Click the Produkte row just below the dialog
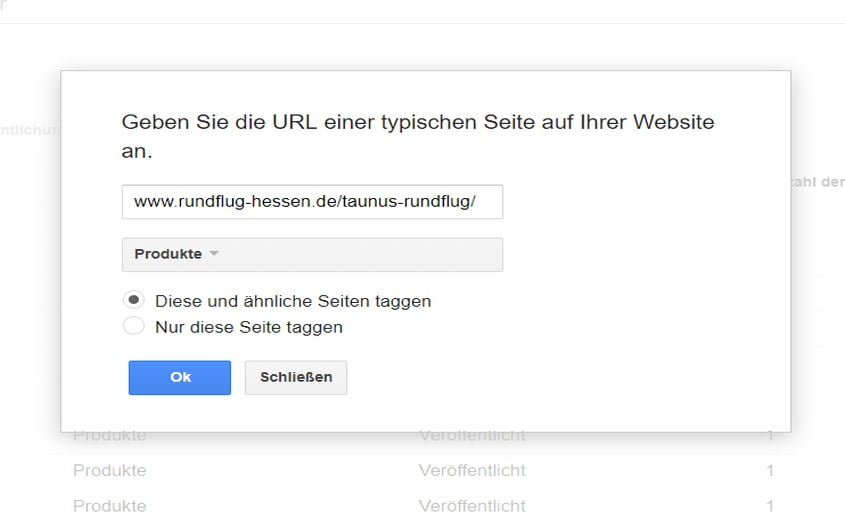845x525 pixels. 109,436
